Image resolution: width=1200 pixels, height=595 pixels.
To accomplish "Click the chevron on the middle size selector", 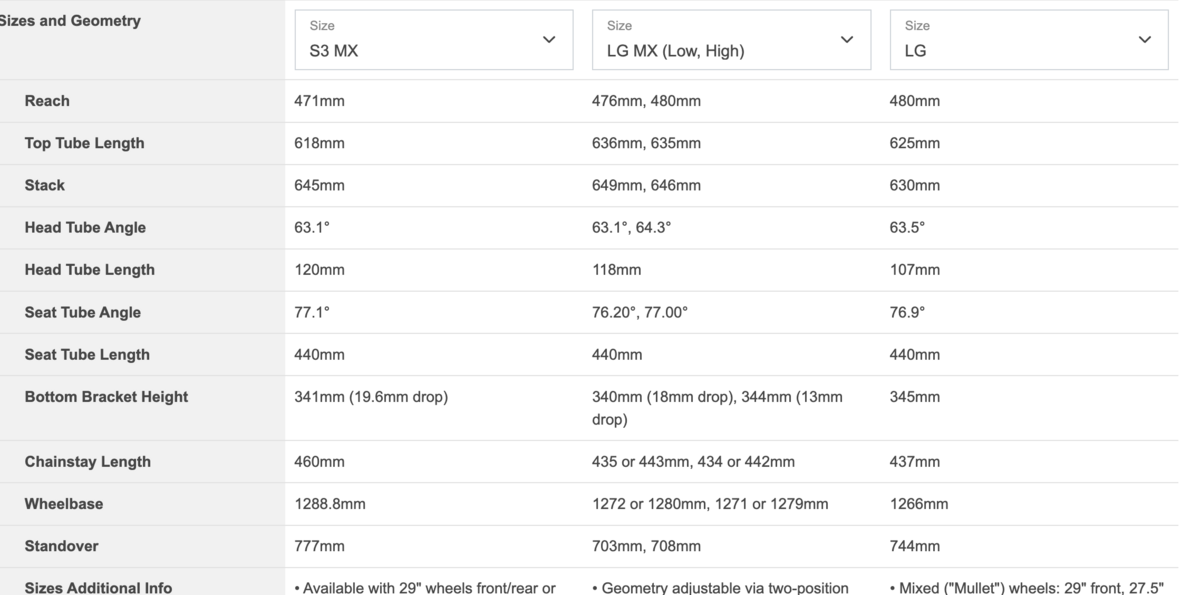I will pos(846,40).
